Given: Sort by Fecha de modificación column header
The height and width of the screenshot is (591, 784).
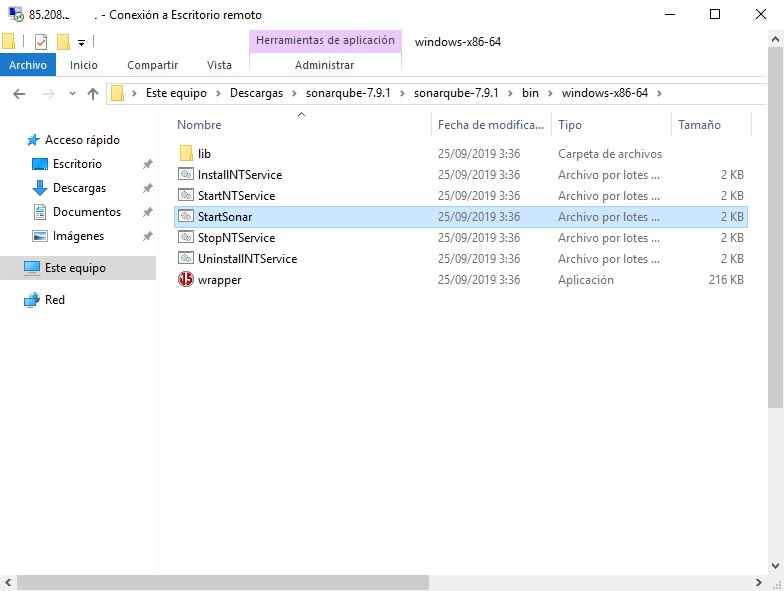Looking at the screenshot, I should (x=490, y=125).
